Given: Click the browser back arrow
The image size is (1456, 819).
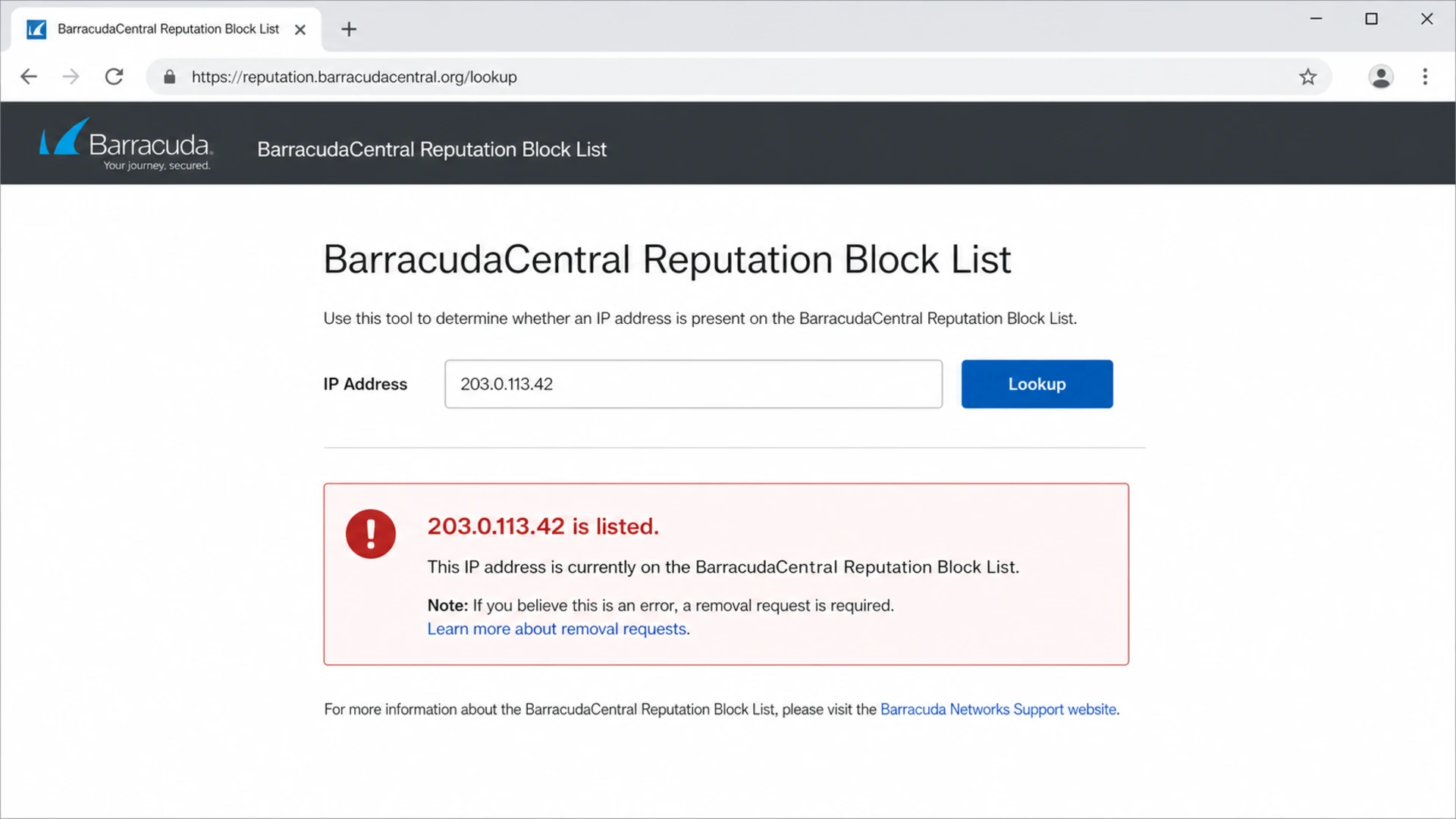Looking at the screenshot, I should 29,77.
